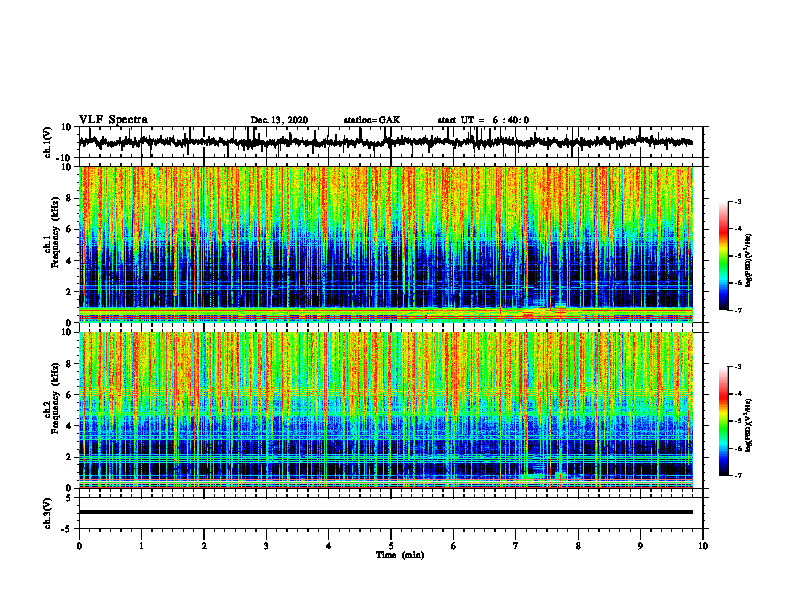792x612 pixels.
Task: Click tick label "3" on the time axis
Action: click(266, 546)
